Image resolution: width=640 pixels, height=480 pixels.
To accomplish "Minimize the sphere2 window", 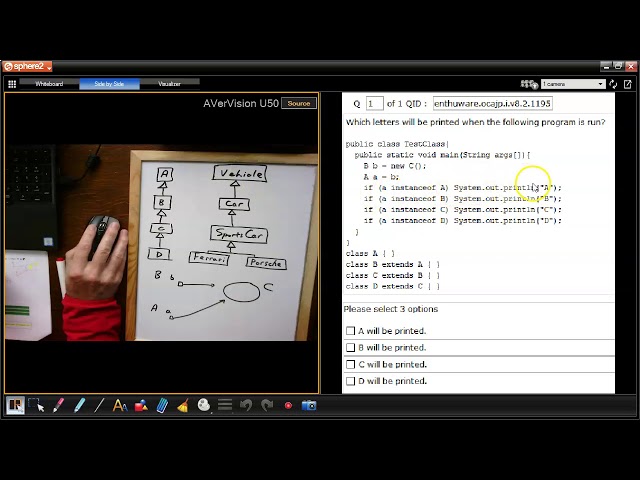I will 606,66.
